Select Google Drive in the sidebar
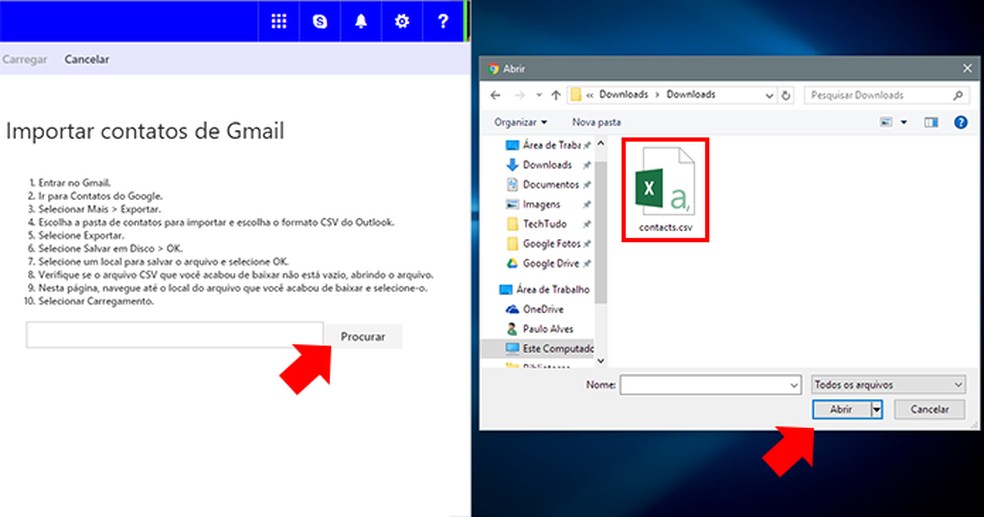 (x=548, y=264)
